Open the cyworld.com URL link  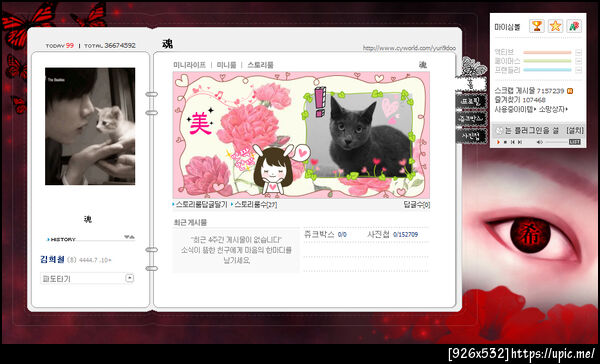click(409, 48)
